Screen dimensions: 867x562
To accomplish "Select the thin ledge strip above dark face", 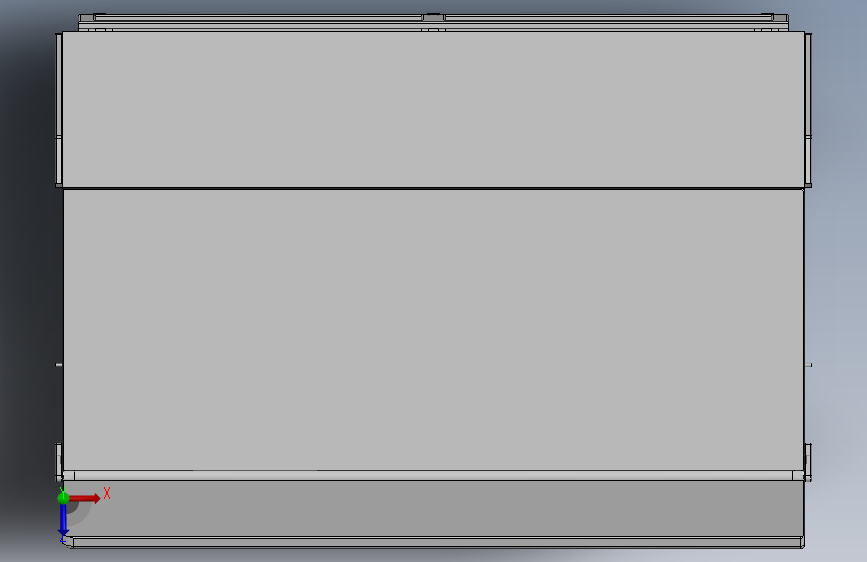I will coord(434,476).
